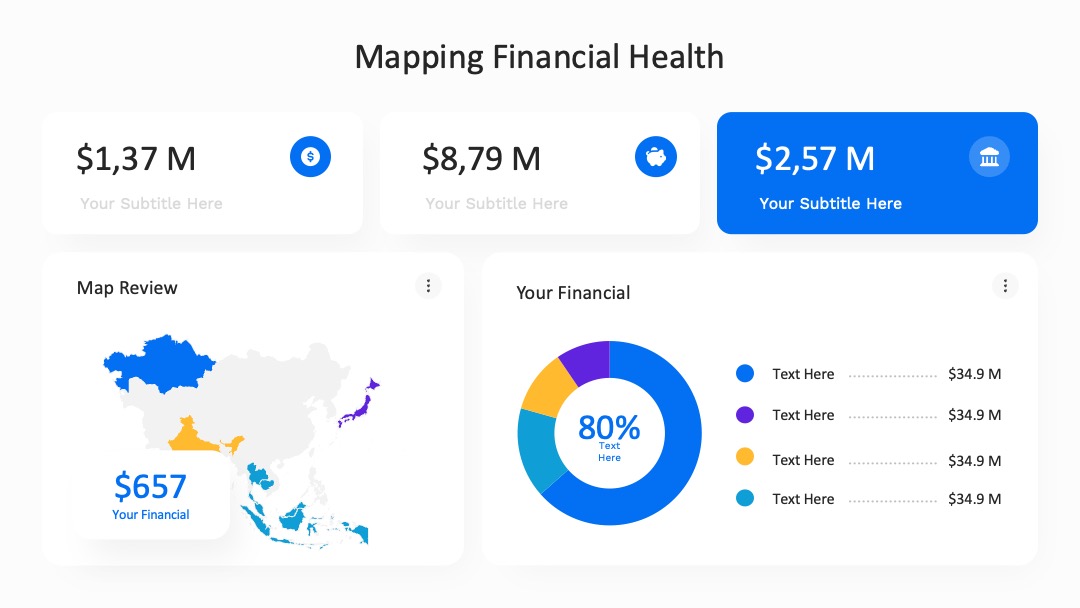Click $34.9 M in the blue legend row
The width and height of the screenshot is (1080, 608).
click(x=975, y=374)
